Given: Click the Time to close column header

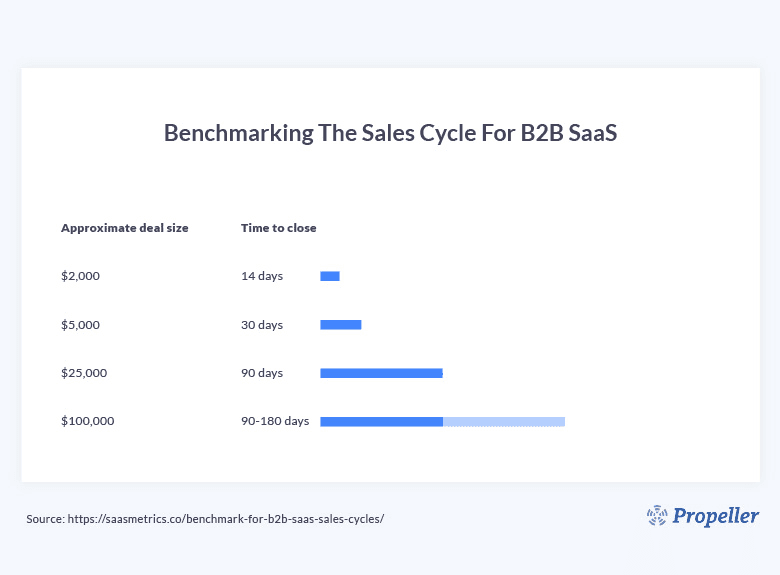Looking at the screenshot, I should coord(279,228).
